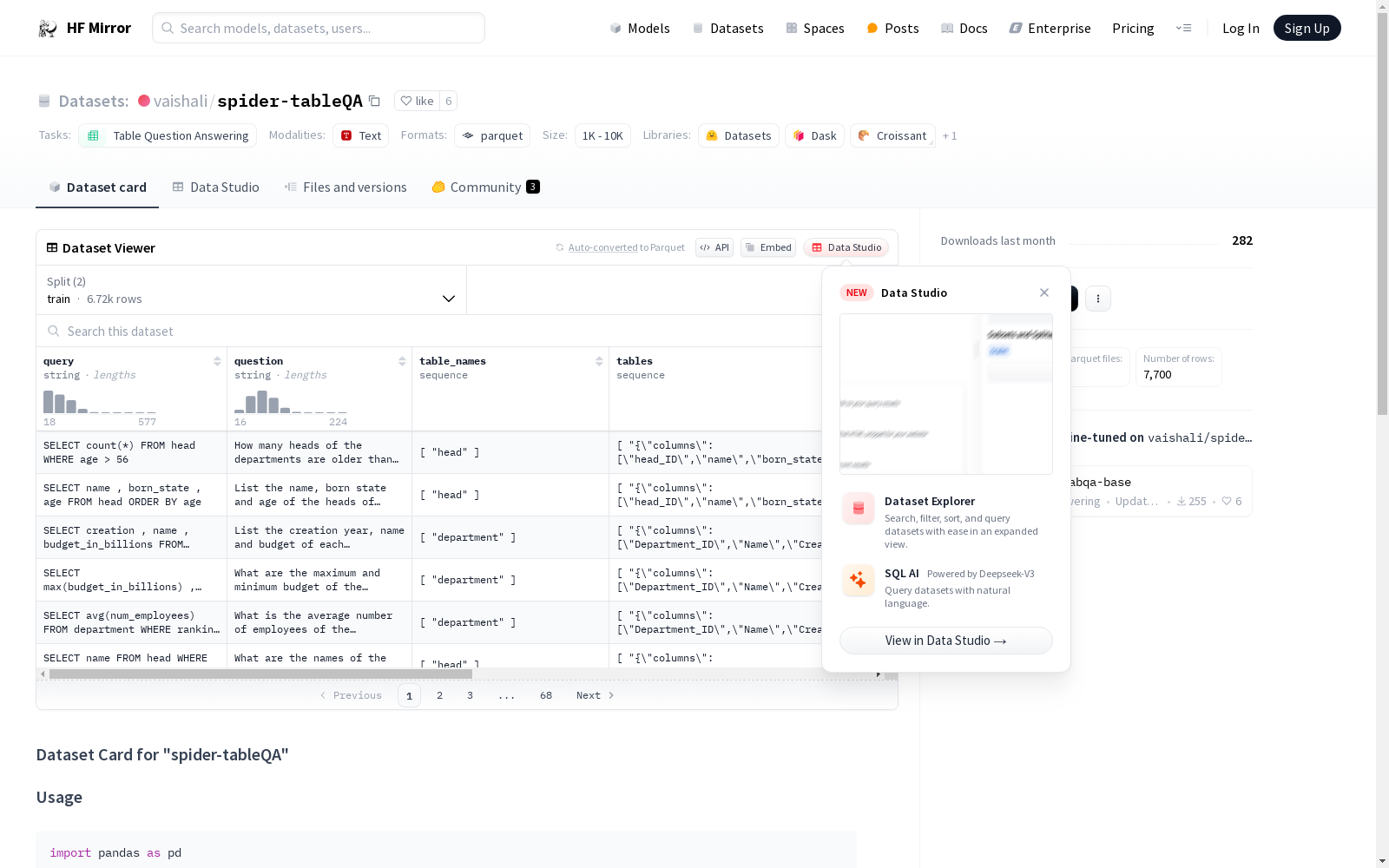
Task: Sort by the table_names column
Action: [x=599, y=361]
